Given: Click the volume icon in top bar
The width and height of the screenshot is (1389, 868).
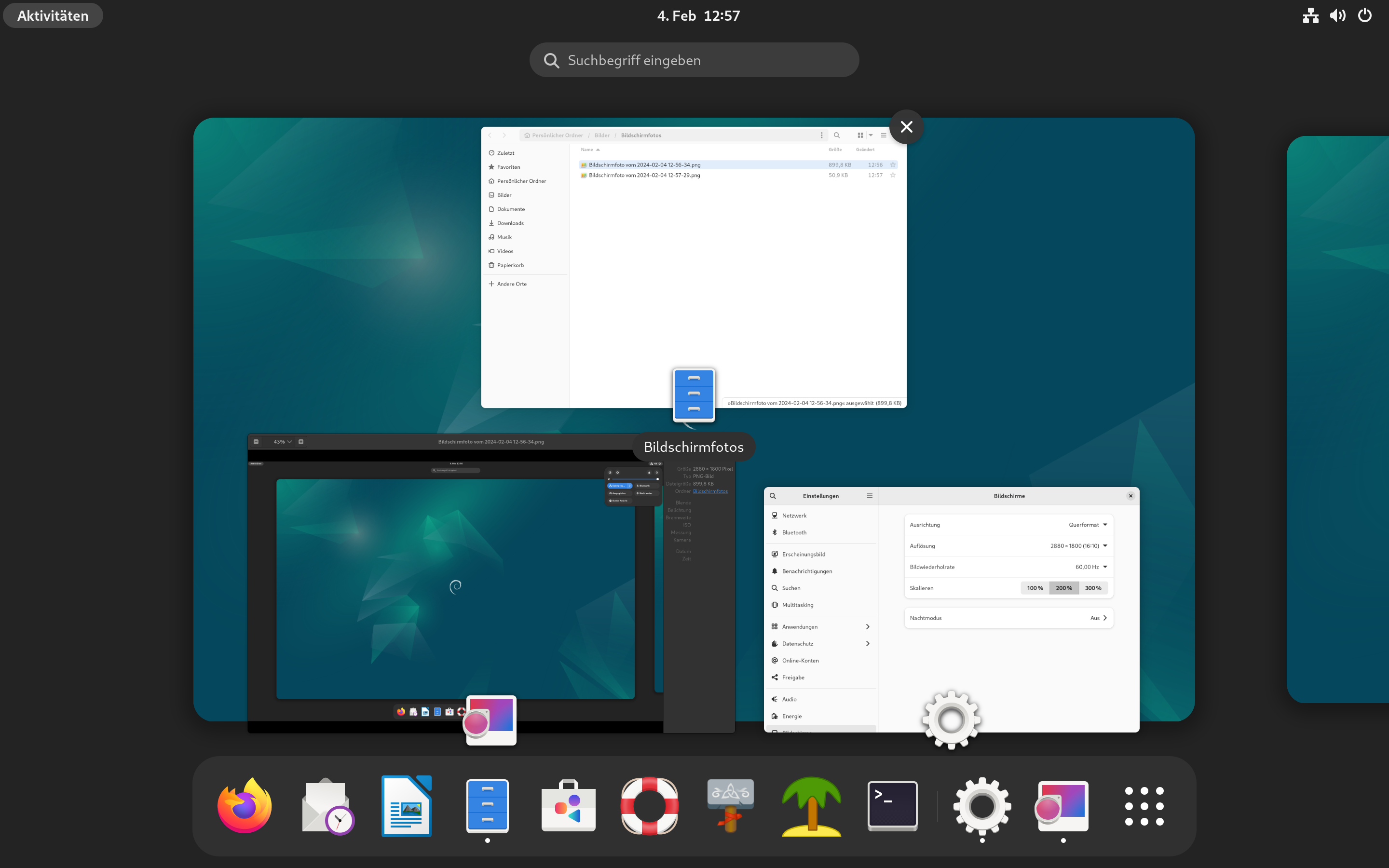Looking at the screenshot, I should 1337,15.
